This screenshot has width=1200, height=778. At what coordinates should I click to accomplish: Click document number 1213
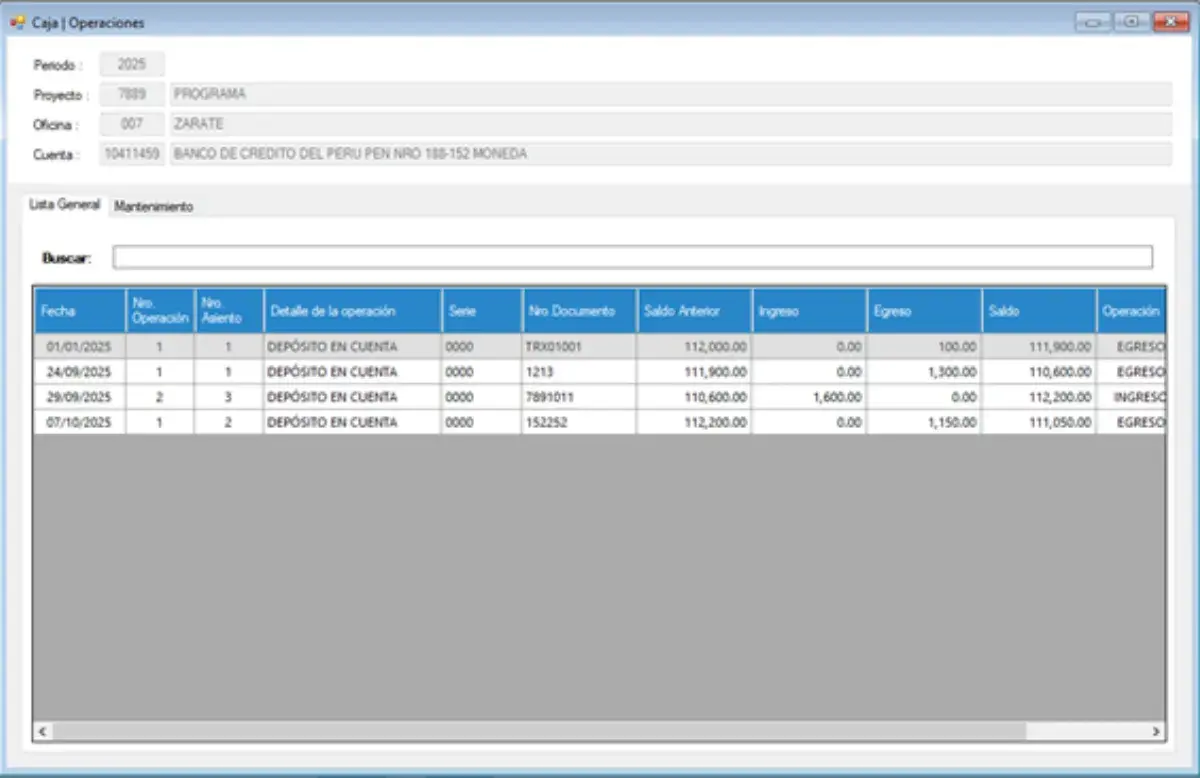point(540,372)
